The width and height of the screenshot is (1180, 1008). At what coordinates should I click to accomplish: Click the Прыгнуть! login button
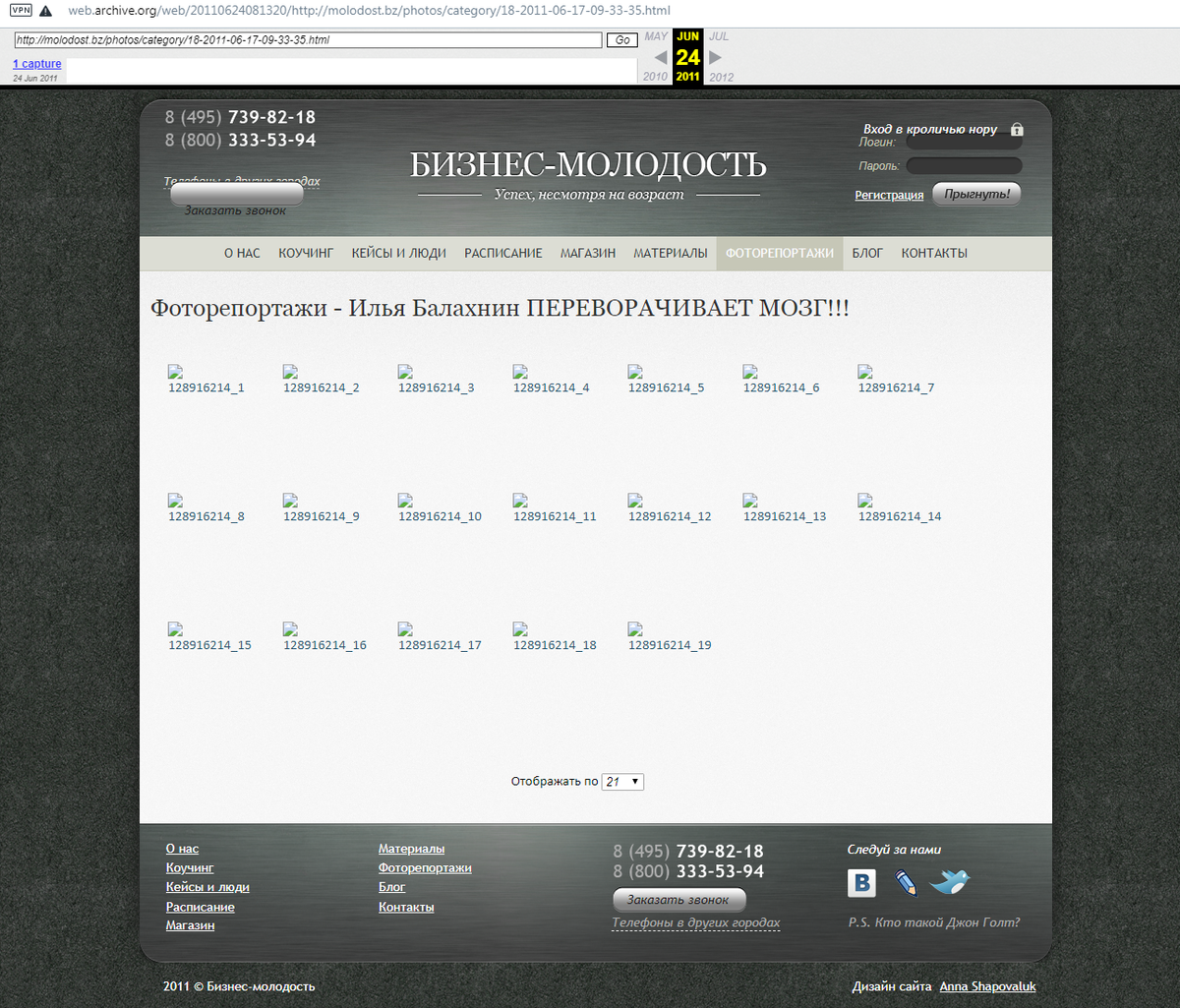[976, 194]
